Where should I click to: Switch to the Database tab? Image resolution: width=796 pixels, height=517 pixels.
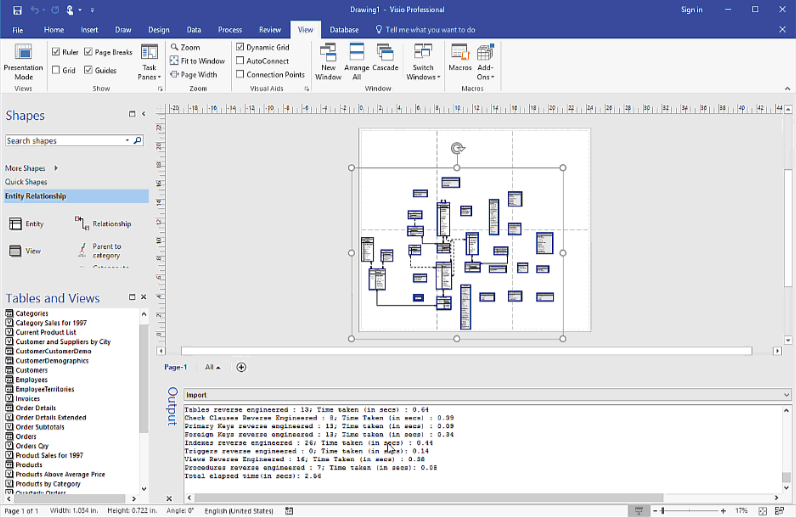click(x=344, y=30)
